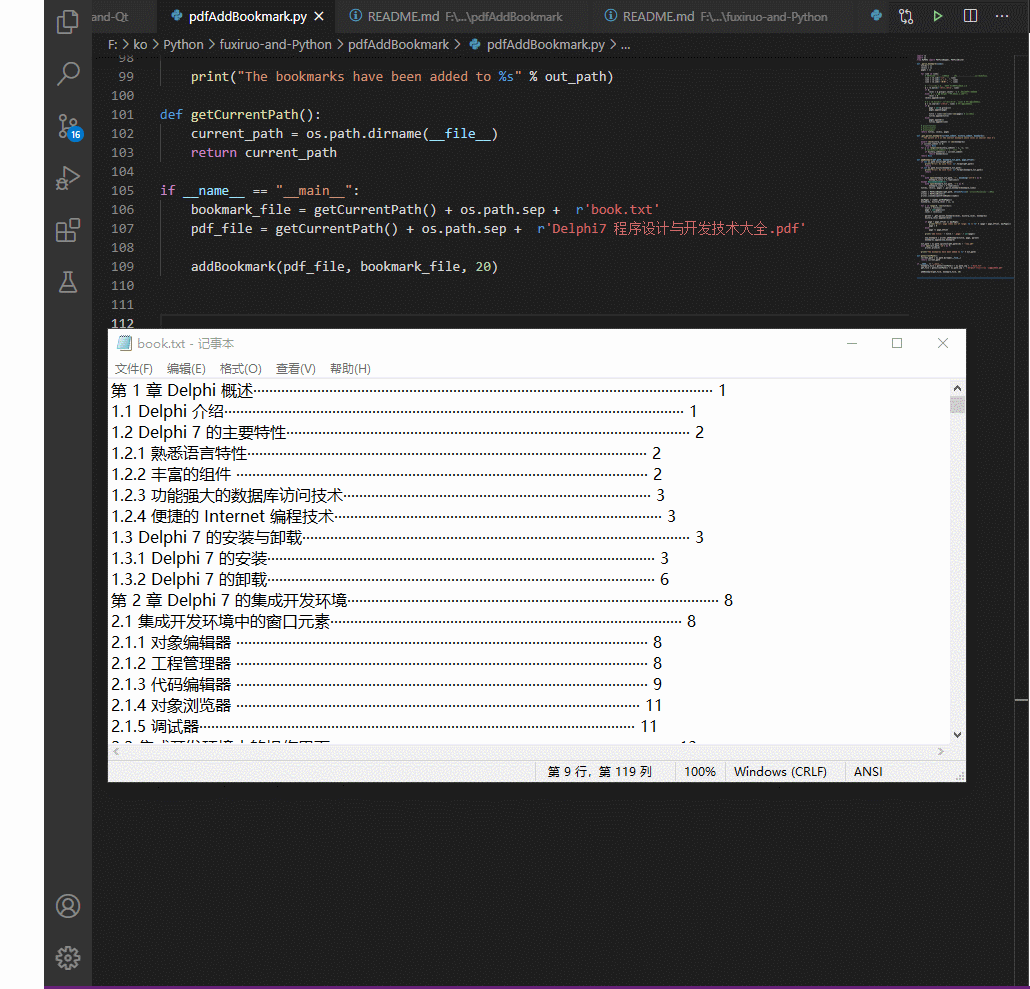The height and width of the screenshot is (989, 1030).
Task: Click the 'return current_path' code line
Action: [x=263, y=152]
